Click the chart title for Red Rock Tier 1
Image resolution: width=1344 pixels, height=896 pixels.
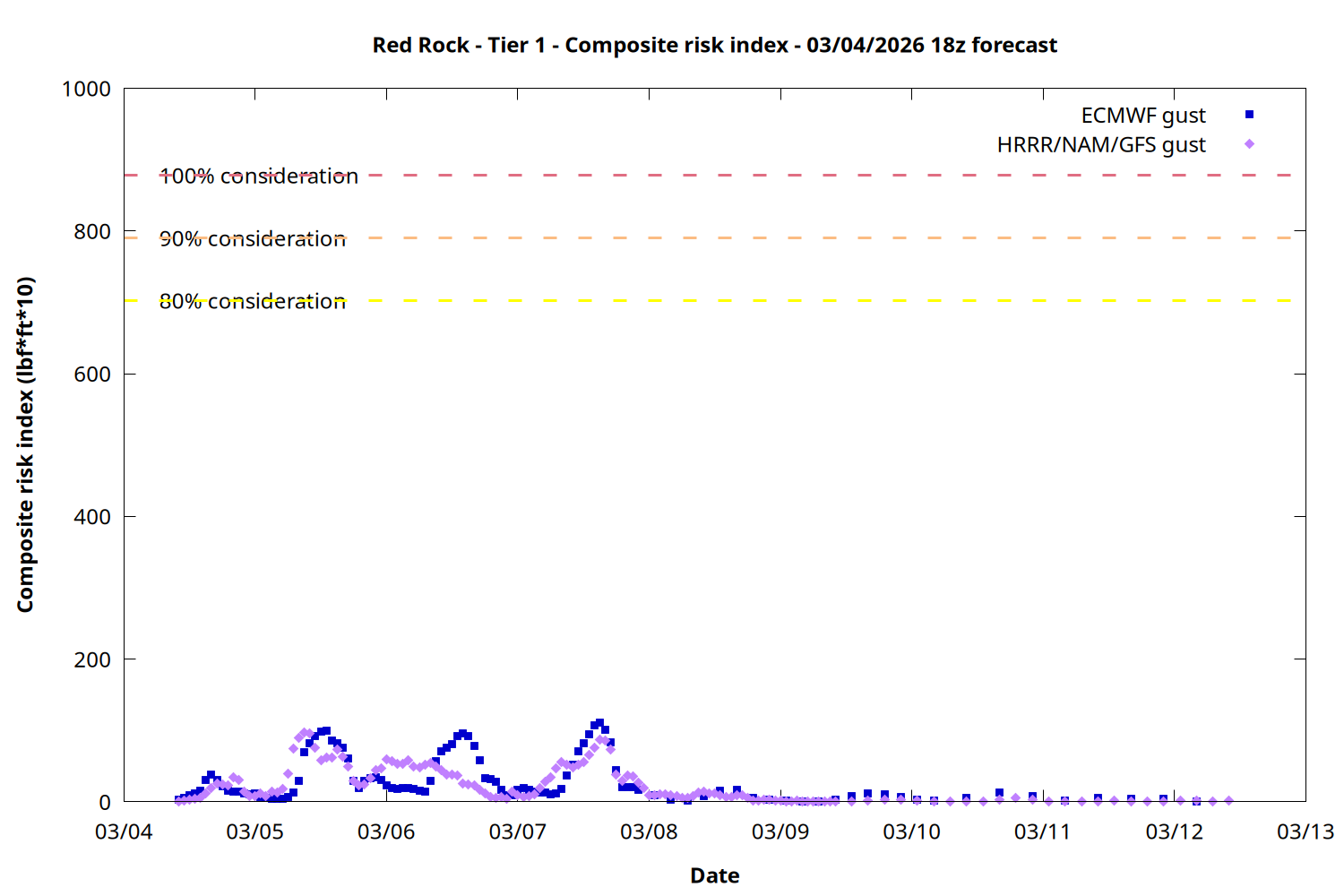[714, 45]
